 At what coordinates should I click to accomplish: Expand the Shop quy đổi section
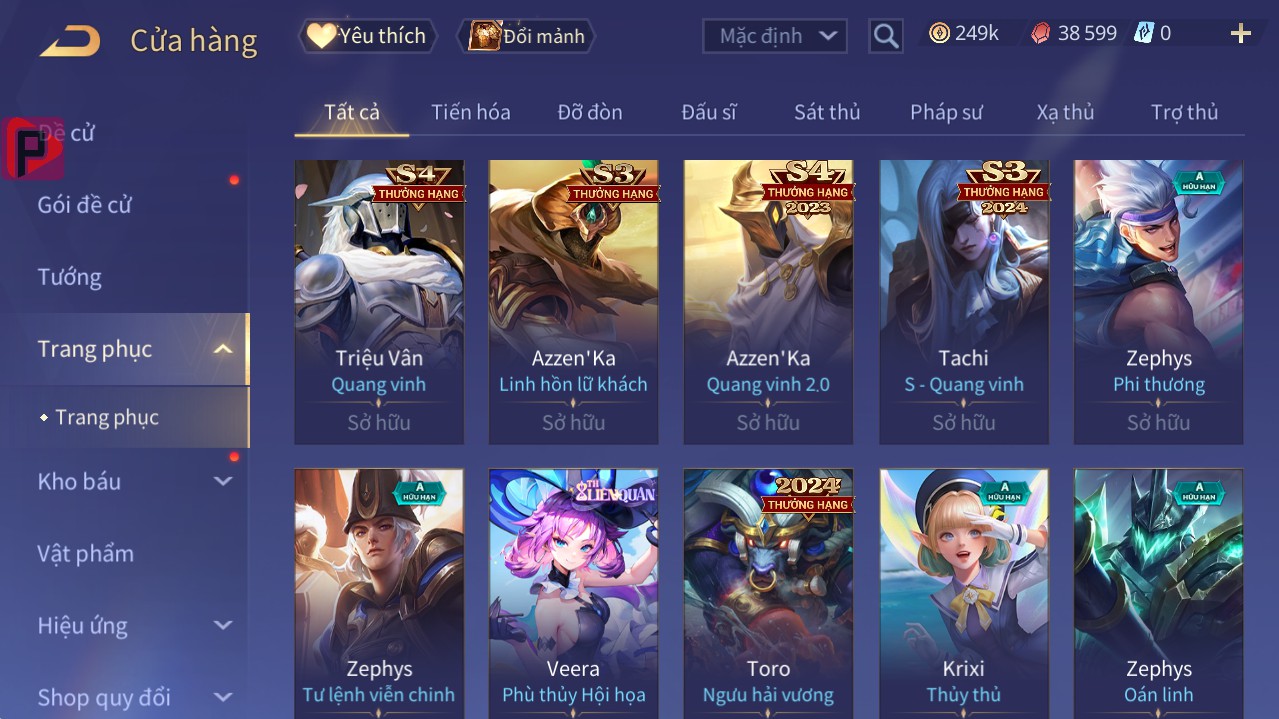click(x=223, y=697)
